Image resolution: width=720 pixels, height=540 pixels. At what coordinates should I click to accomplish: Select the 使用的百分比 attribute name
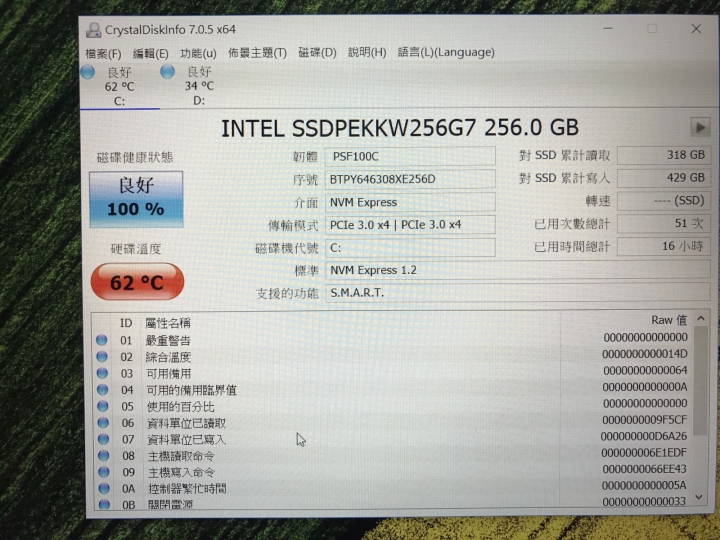(x=180, y=407)
